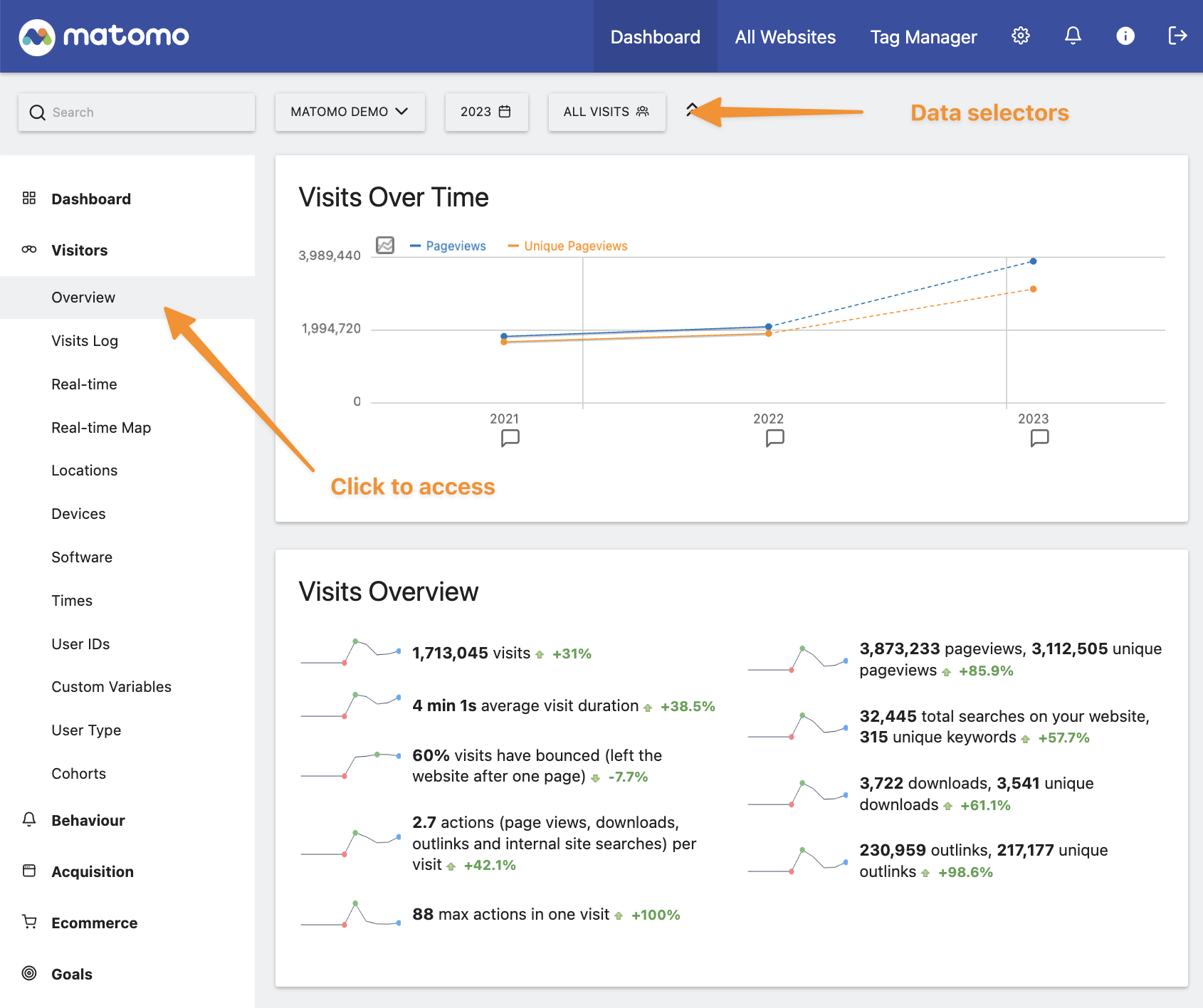Open the settings gear icon

(x=1020, y=36)
